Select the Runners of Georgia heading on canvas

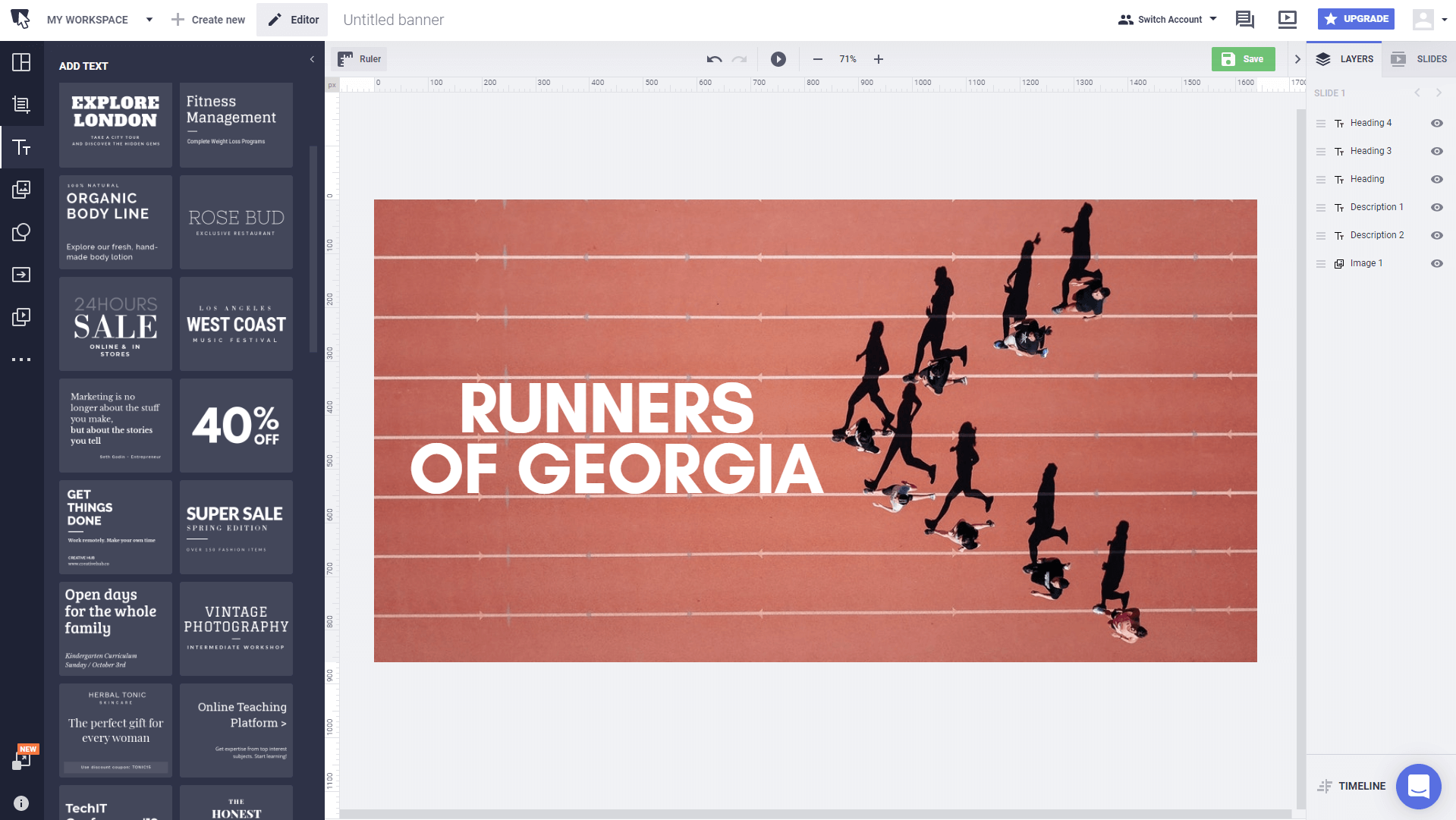point(616,438)
